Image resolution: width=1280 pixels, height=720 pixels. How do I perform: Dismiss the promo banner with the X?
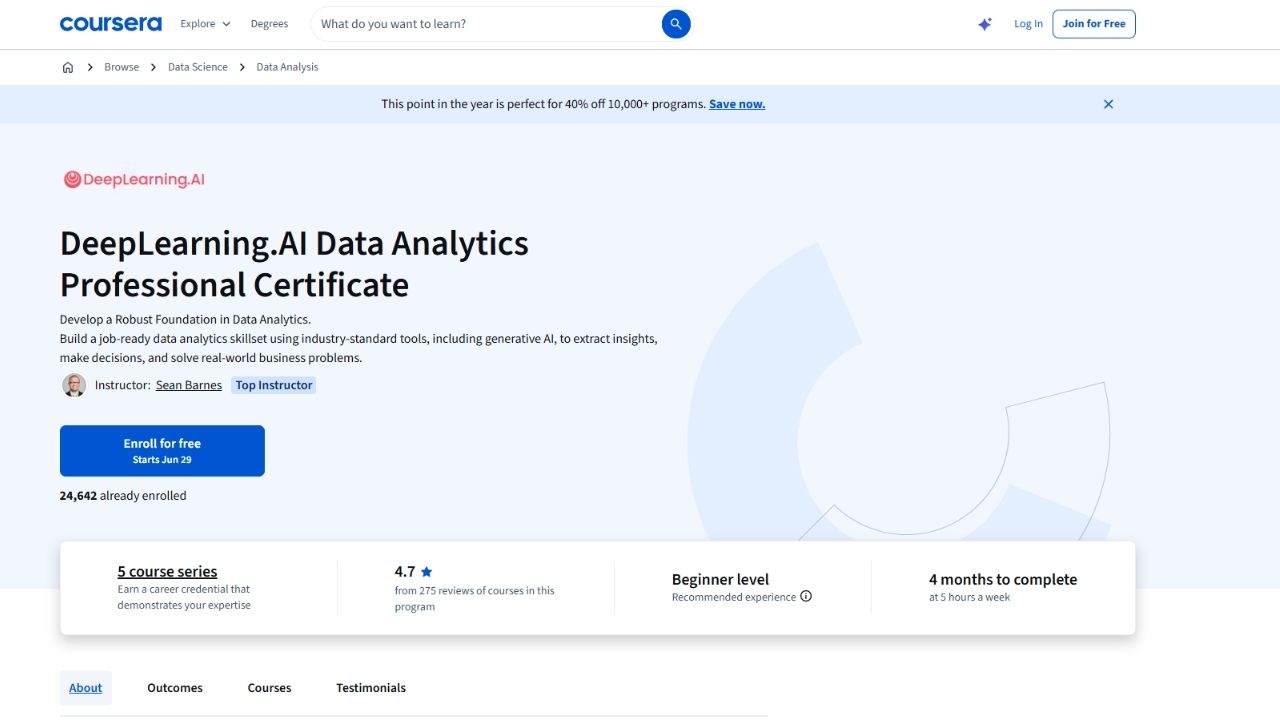[1108, 104]
